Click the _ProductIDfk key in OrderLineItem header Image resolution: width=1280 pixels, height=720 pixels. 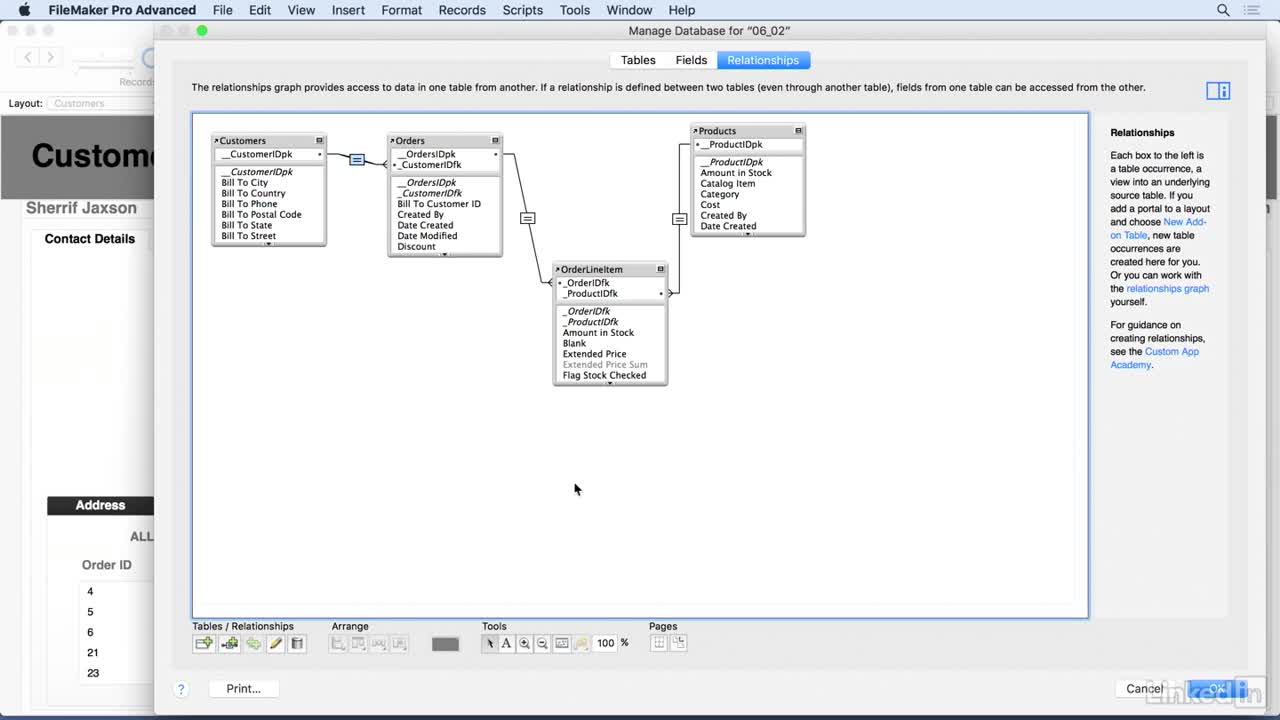coord(590,294)
